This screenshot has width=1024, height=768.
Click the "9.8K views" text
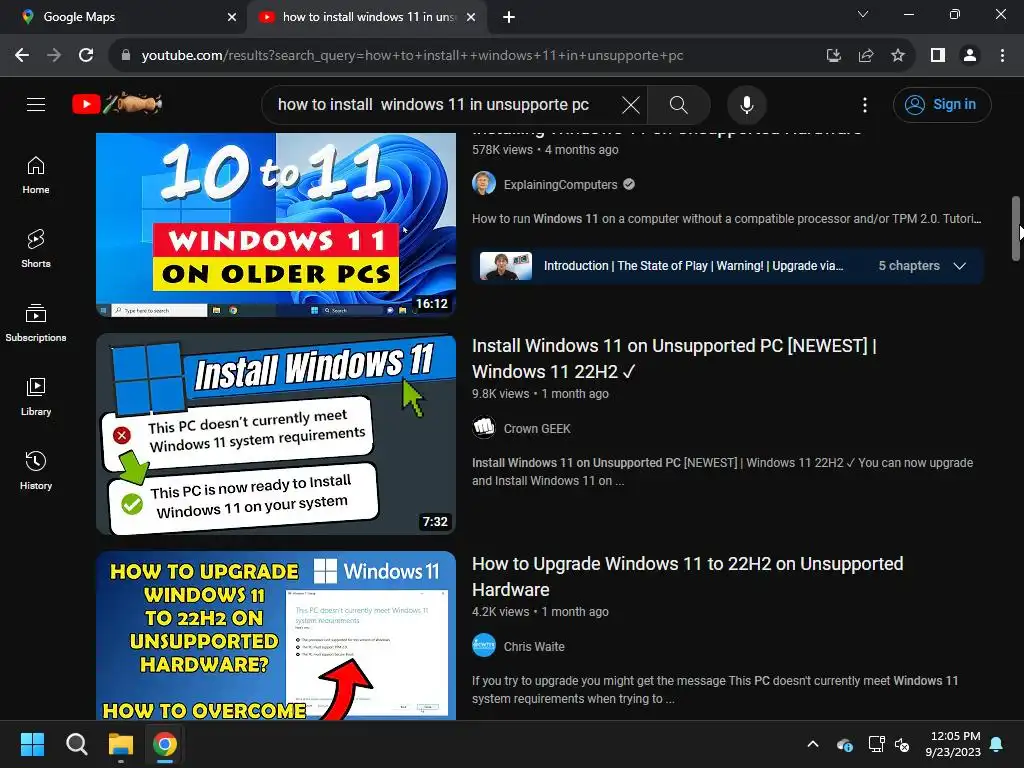500,394
